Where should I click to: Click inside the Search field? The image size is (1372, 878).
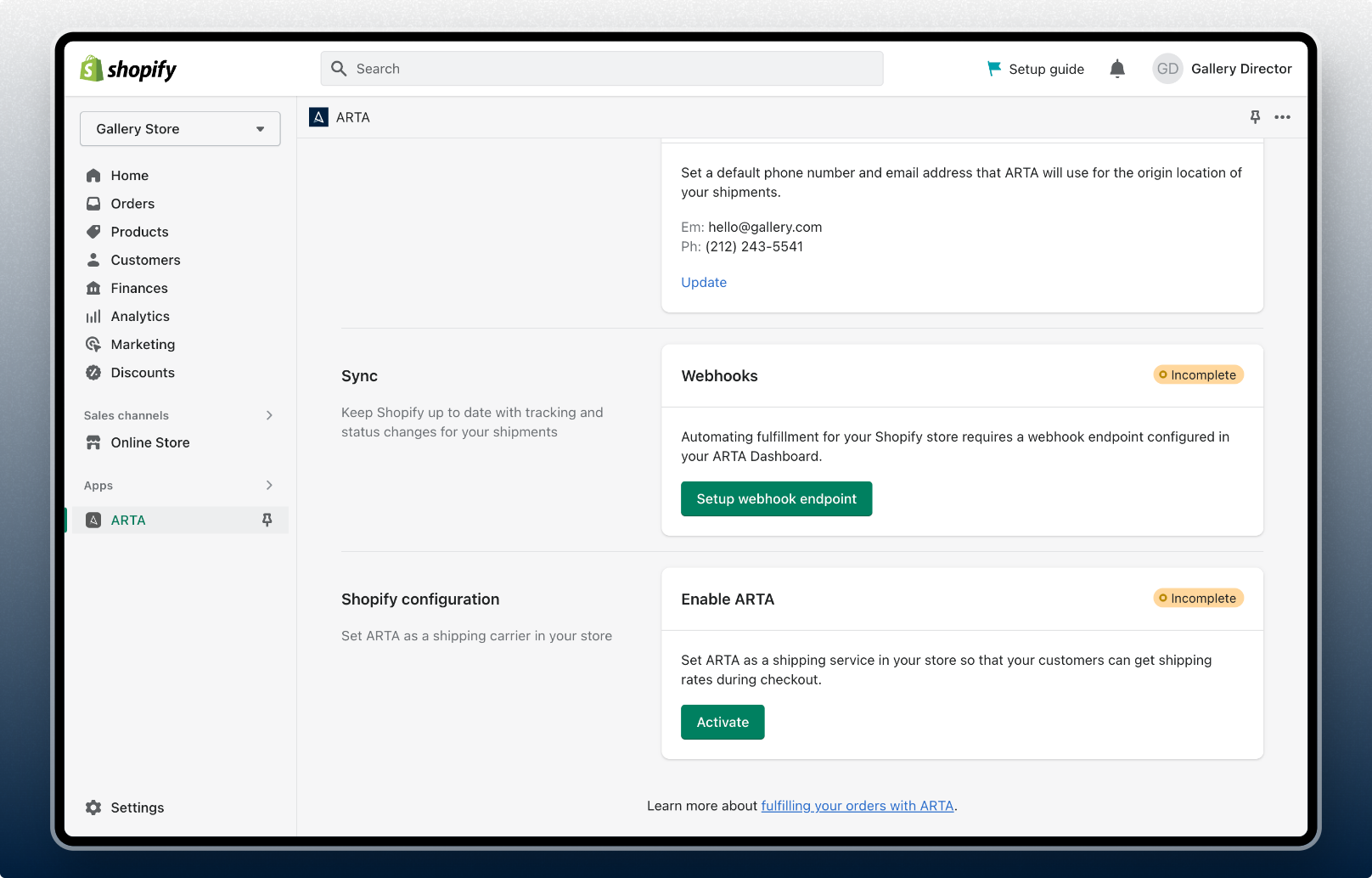click(x=602, y=69)
